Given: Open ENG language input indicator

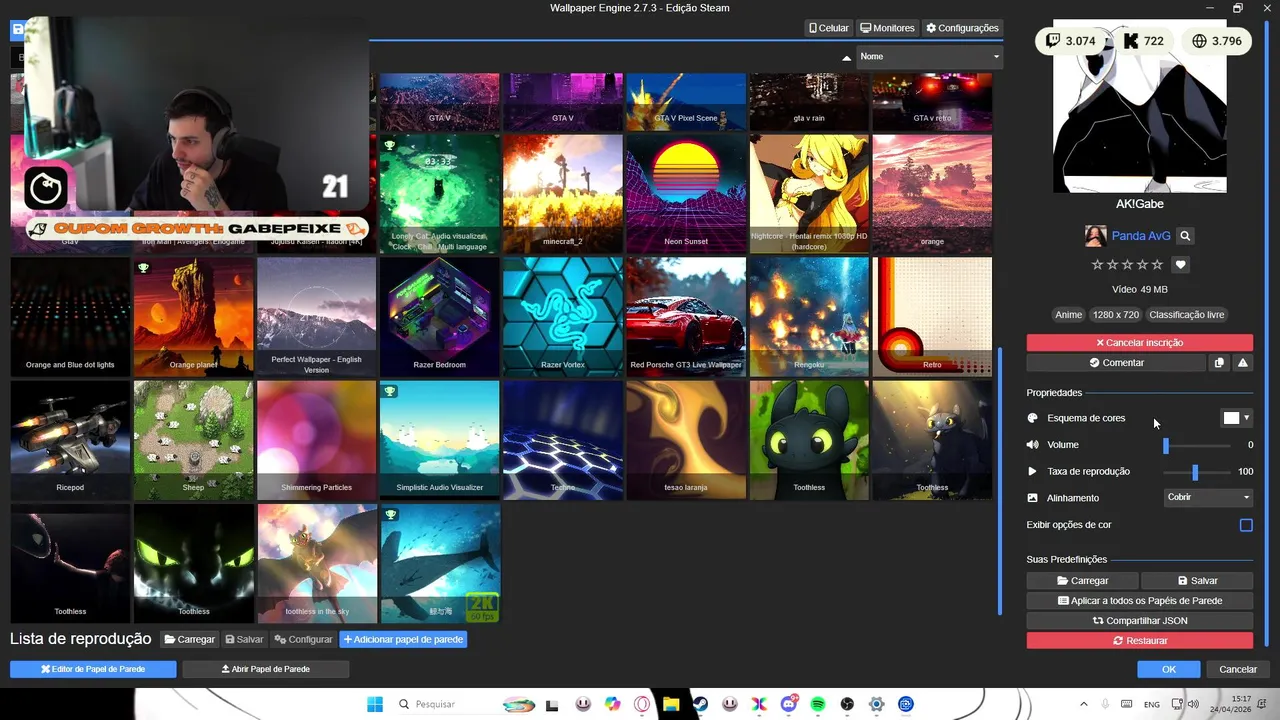Looking at the screenshot, I should coord(1152,705).
